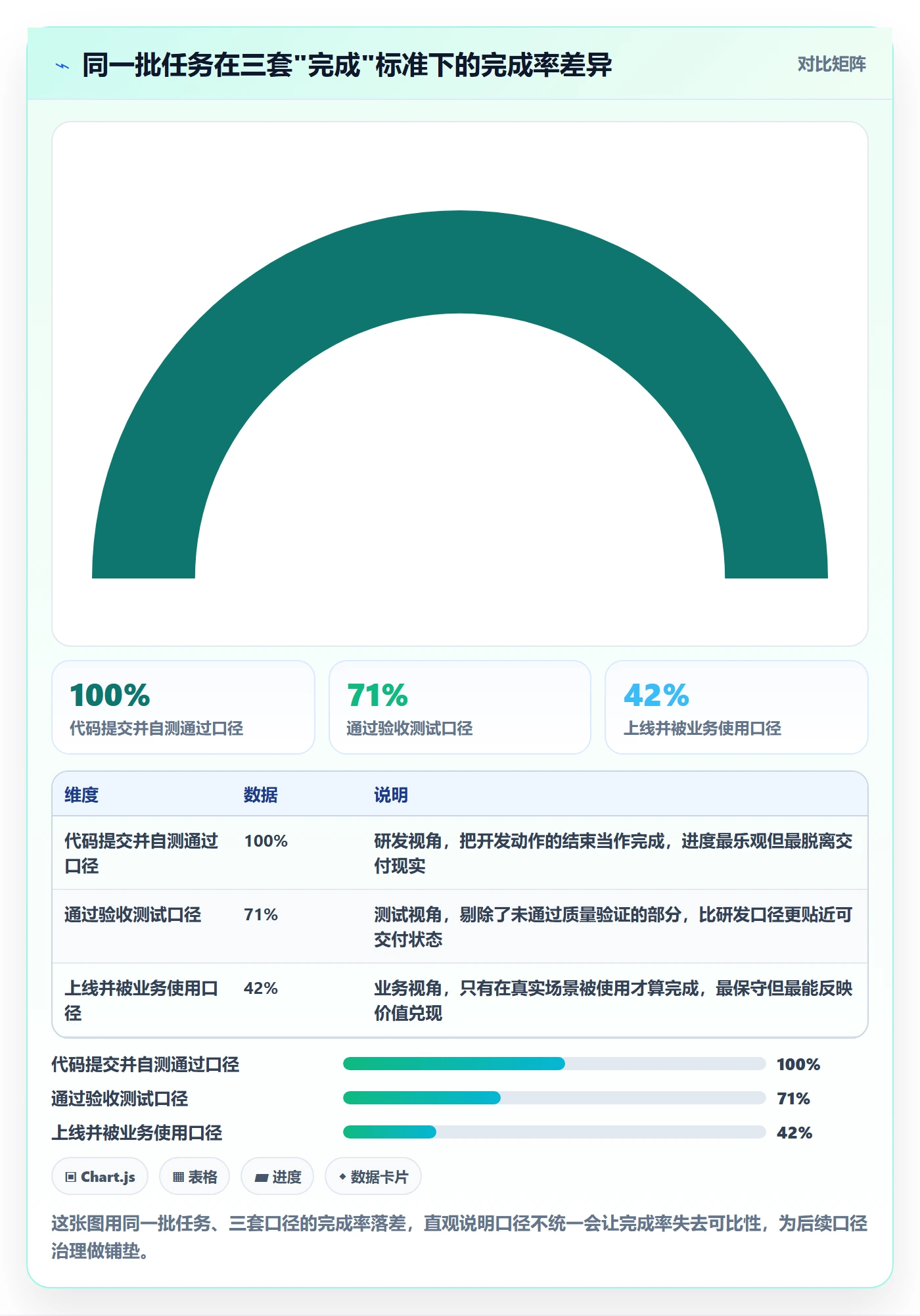Click the 100% value in the table
The width and height of the screenshot is (920, 1316).
(266, 841)
